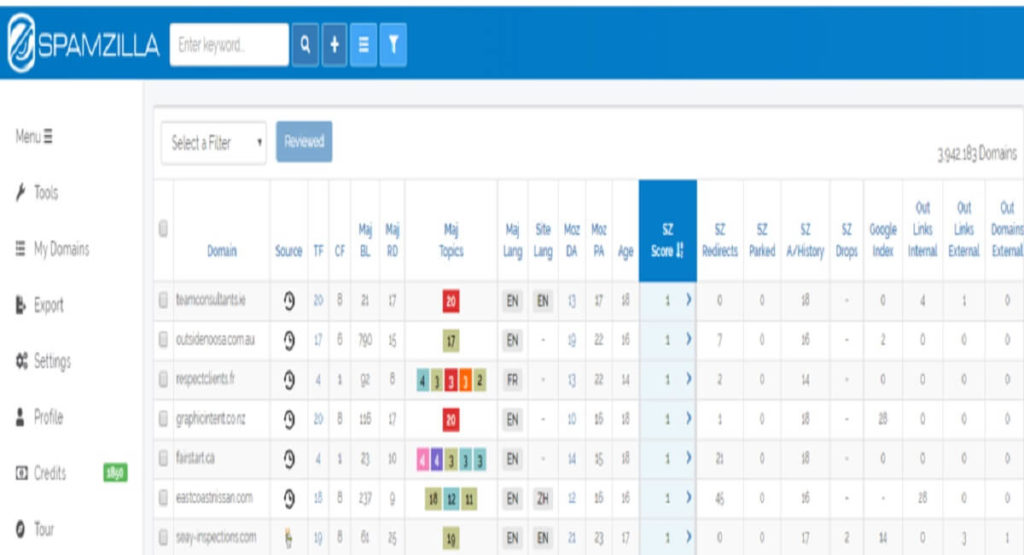The width and height of the screenshot is (1024, 555).
Task: Expand SZ Score arrow for respectclients.fr
Action: (x=688, y=379)
